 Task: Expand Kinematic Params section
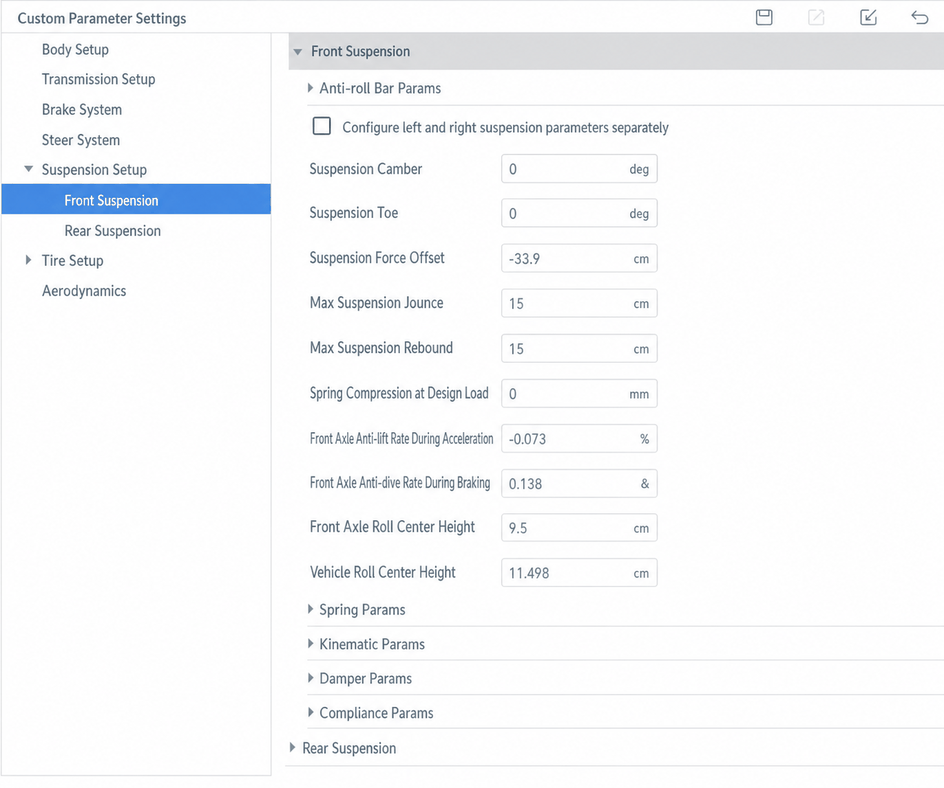point(311,644)
